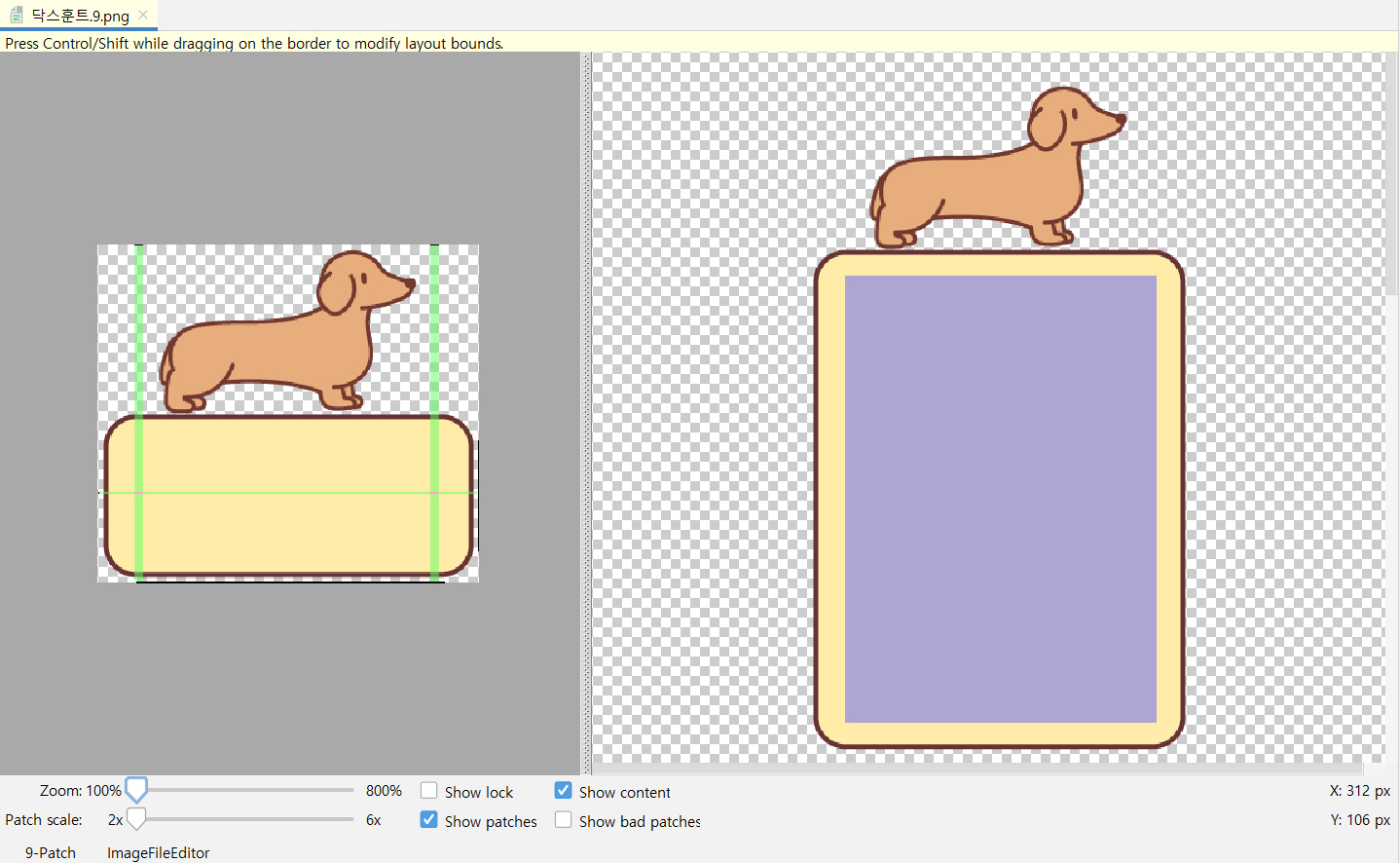This screenshot has height=863, width=1400.
Task: Click the preview pane vertical scrollbar
Action: 1391,175
